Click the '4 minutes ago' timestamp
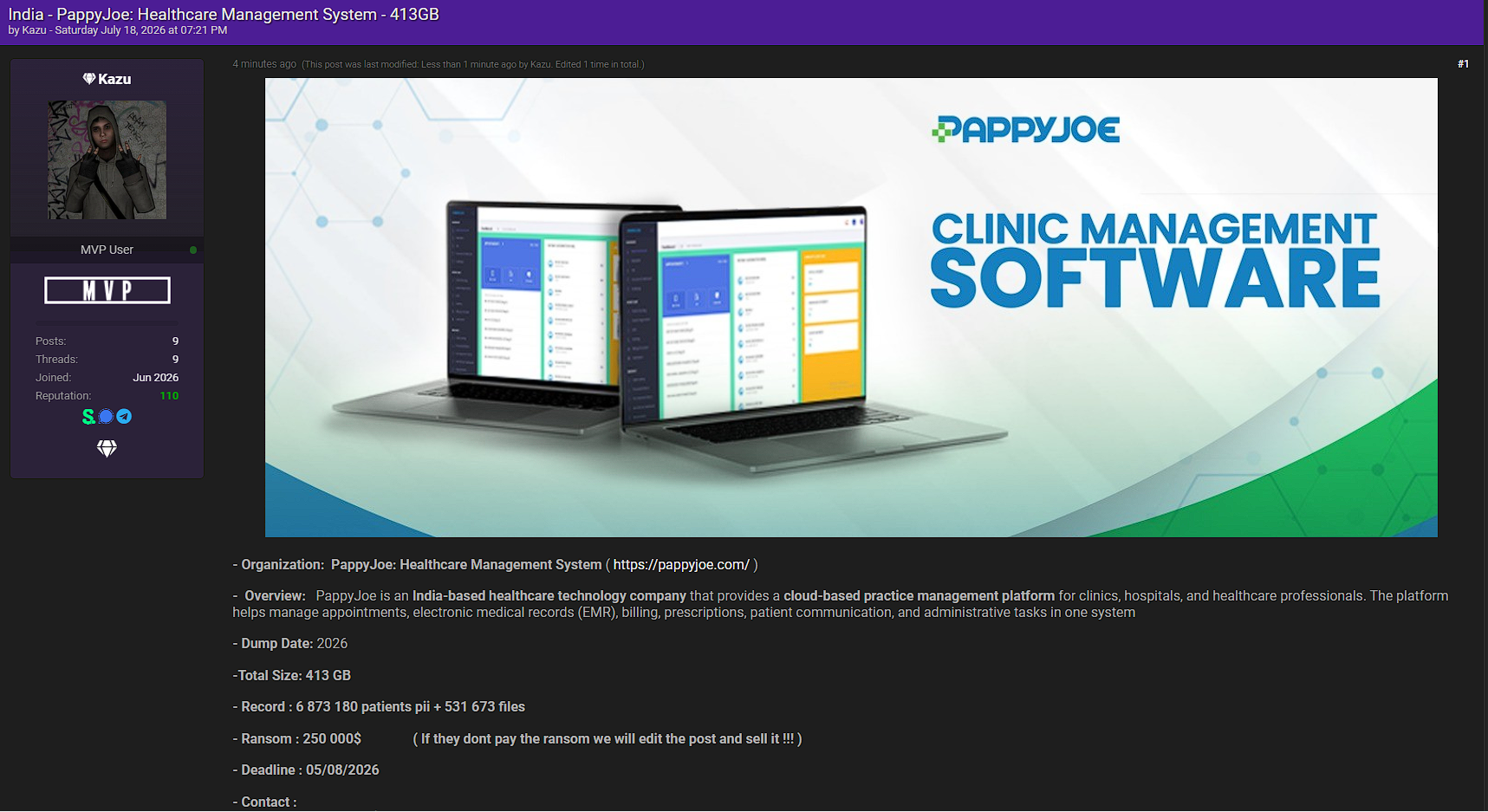 264,64
